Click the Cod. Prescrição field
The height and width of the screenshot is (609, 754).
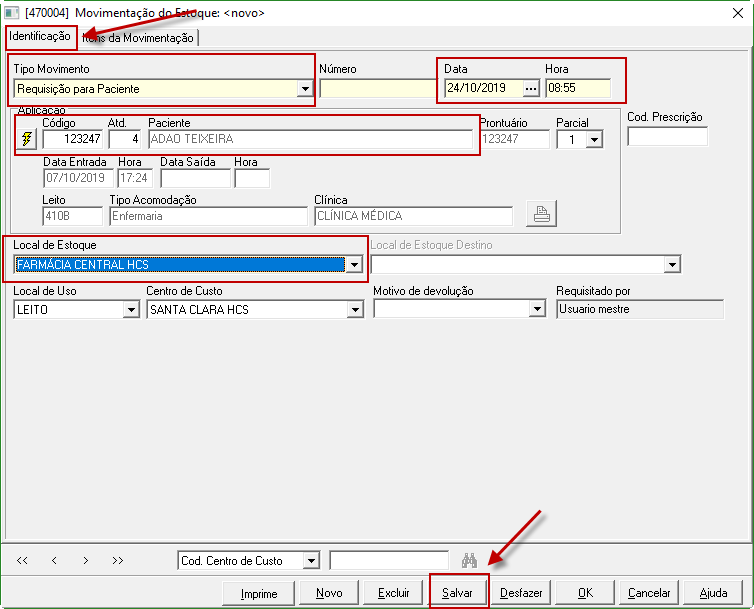[667, 136]
